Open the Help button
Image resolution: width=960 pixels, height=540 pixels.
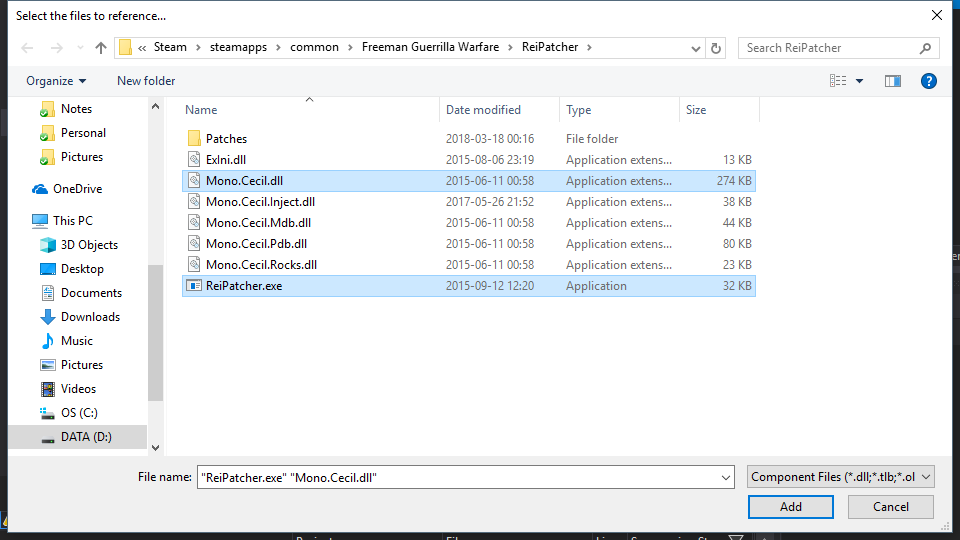coord(929,81)
